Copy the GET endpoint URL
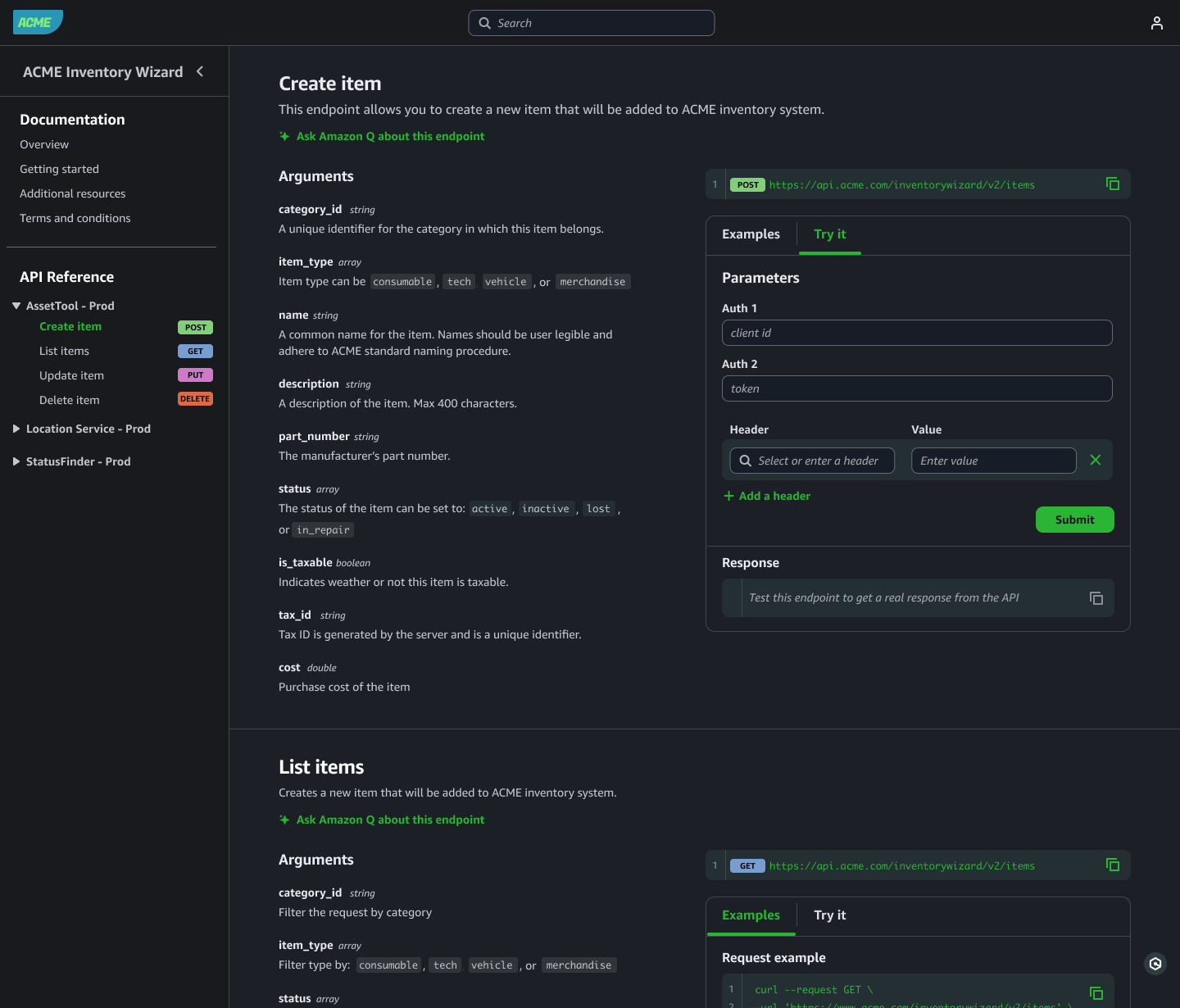 click(x=1112, y=865)
